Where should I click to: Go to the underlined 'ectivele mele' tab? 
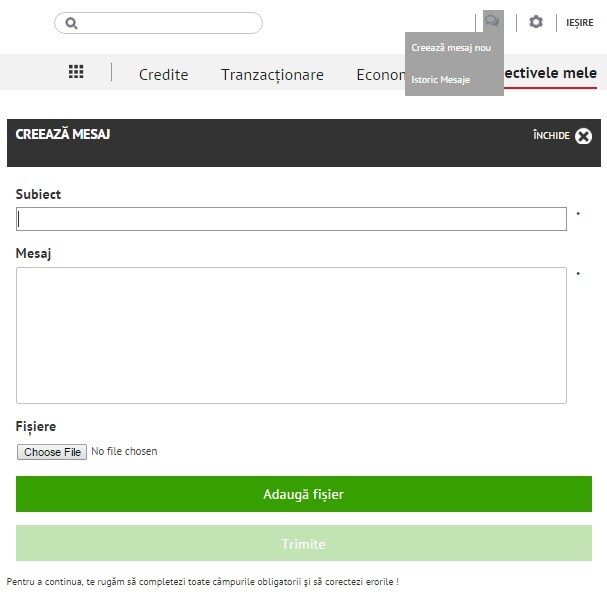[551, 73]
